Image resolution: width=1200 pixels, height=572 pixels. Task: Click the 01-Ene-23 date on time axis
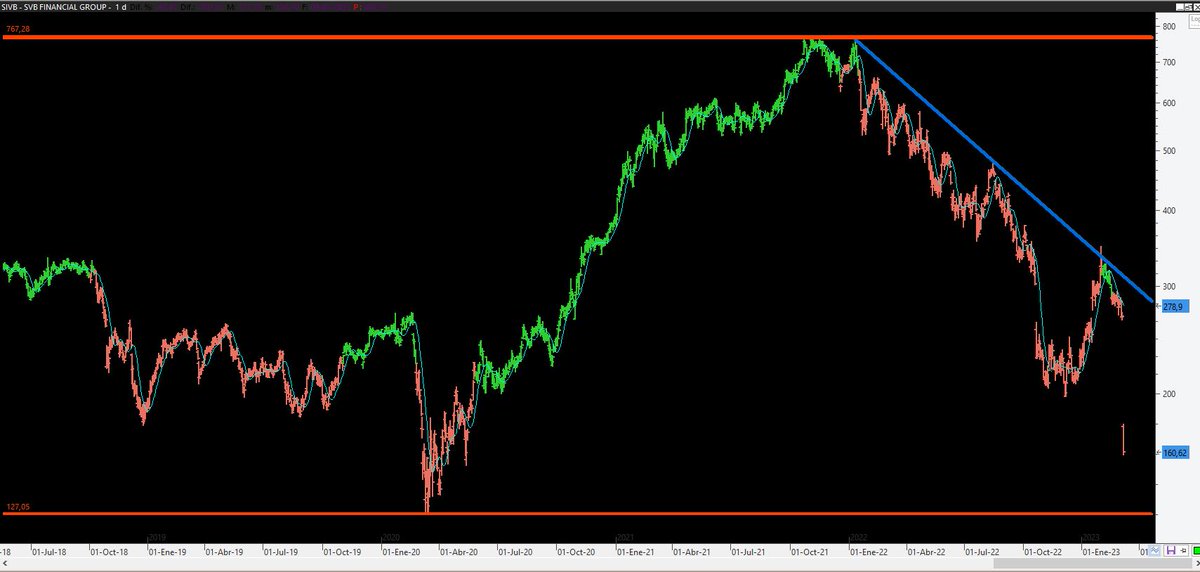[x=1102, y=550]
